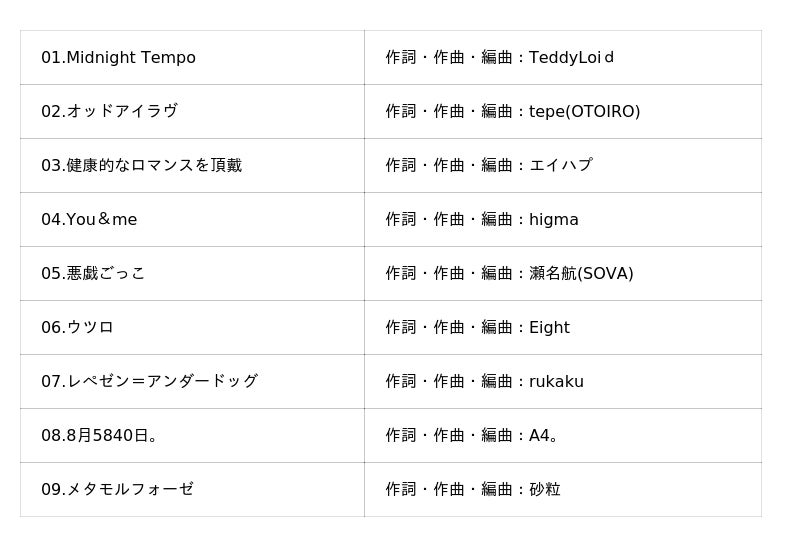The image size is (800, 547).
Task: Click the A4。 credit text
Action: [544, 436]
